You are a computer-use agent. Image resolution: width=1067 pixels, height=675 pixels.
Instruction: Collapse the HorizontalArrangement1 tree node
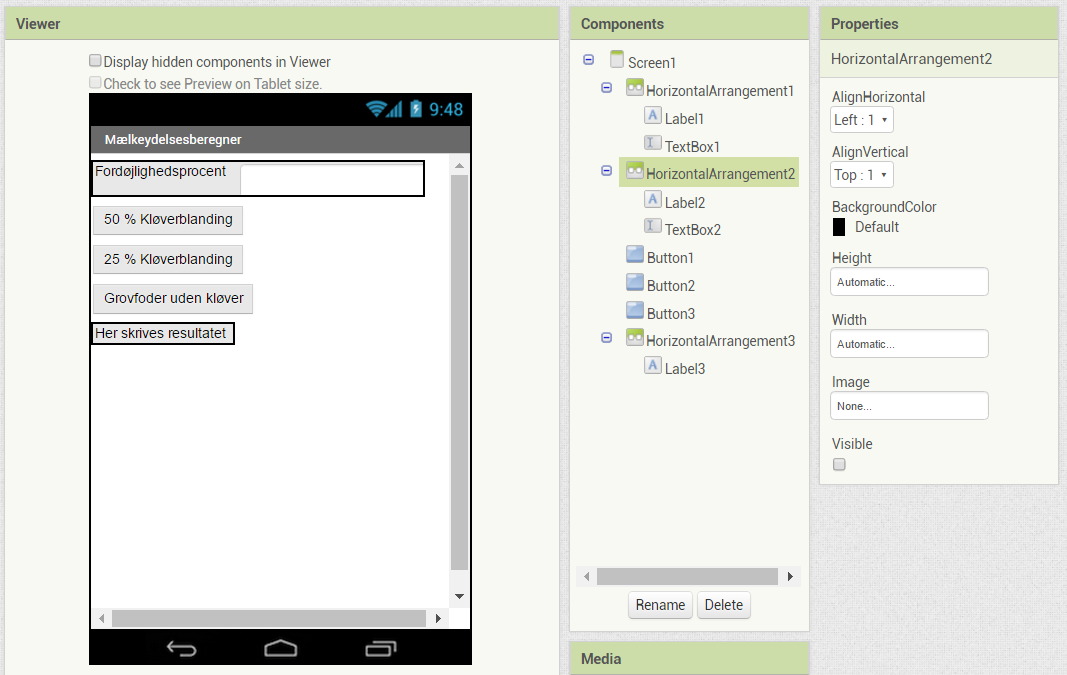[x=607, y=89]
